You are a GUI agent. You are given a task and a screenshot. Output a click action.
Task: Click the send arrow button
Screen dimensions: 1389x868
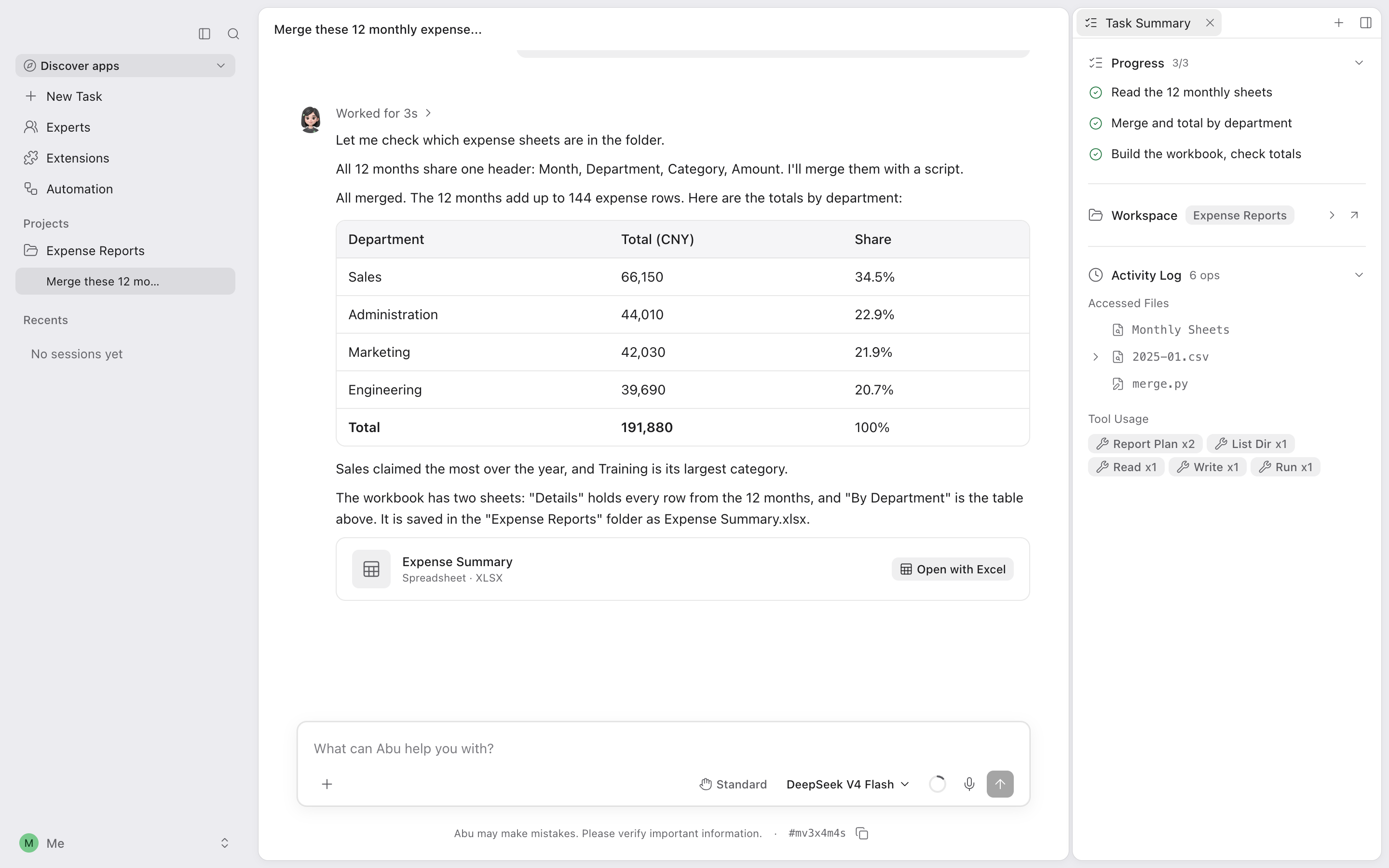pyautogui.click(x=1000, y=784)
